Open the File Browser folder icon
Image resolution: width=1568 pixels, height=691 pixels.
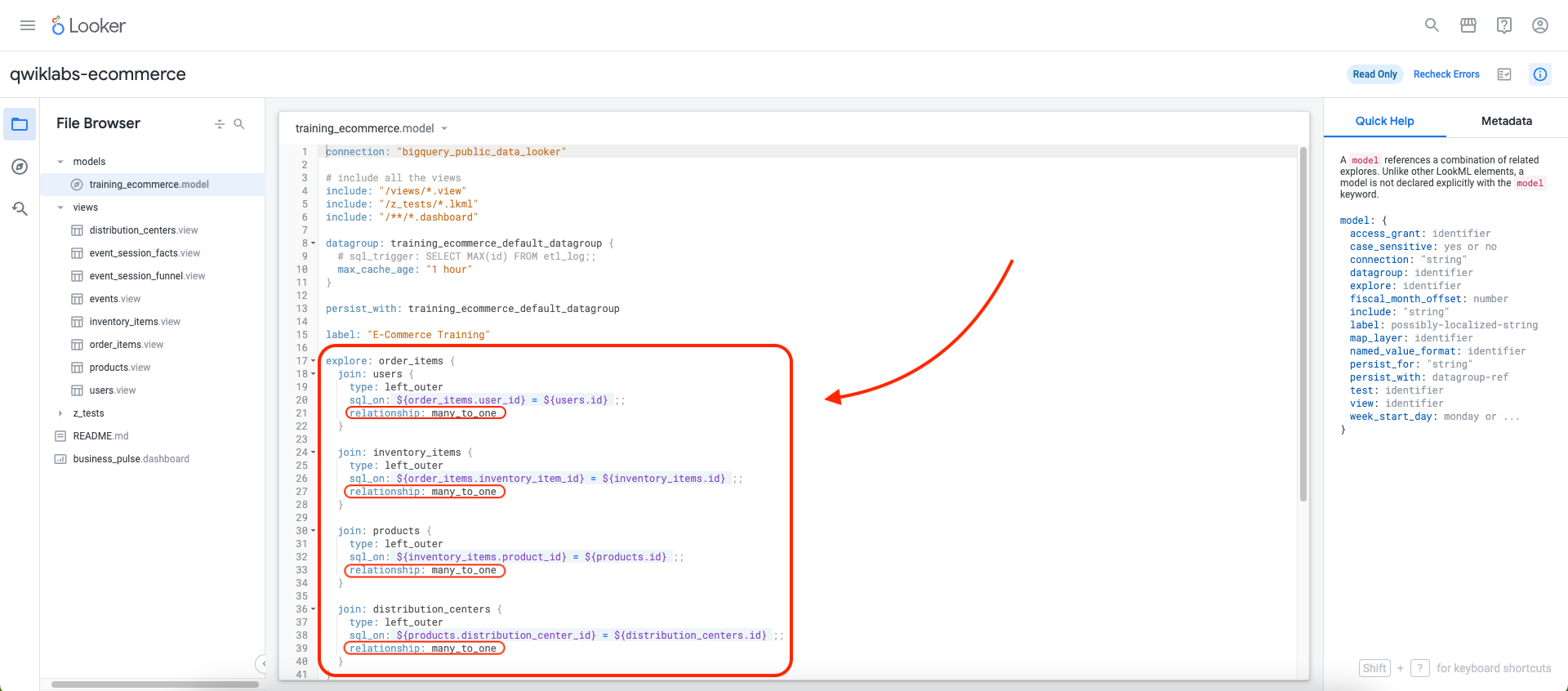pos(20,124)
